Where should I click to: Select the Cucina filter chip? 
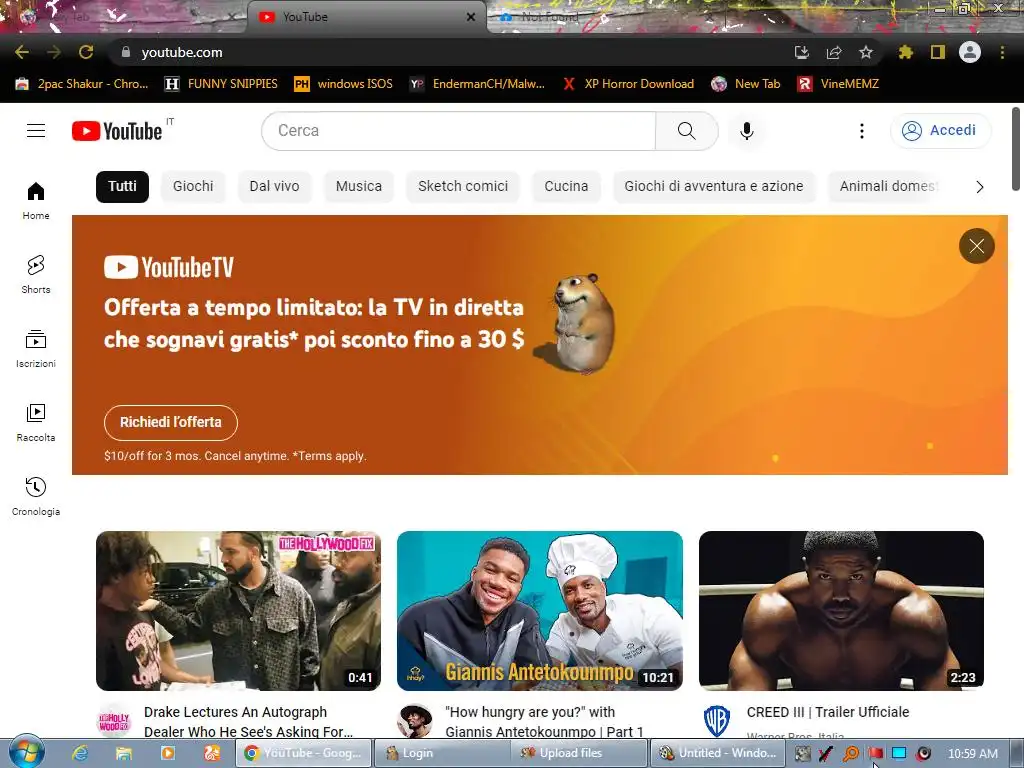[x=566, y=186]
